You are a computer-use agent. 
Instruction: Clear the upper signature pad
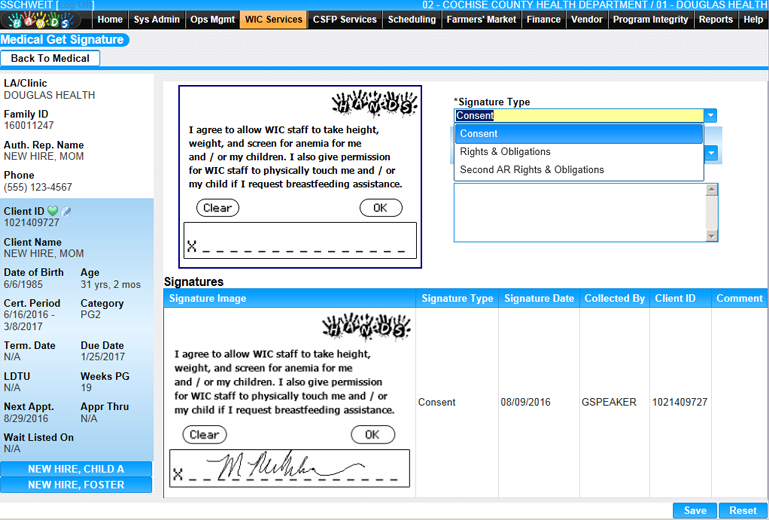pyautogui.click(x=217, y=208)
